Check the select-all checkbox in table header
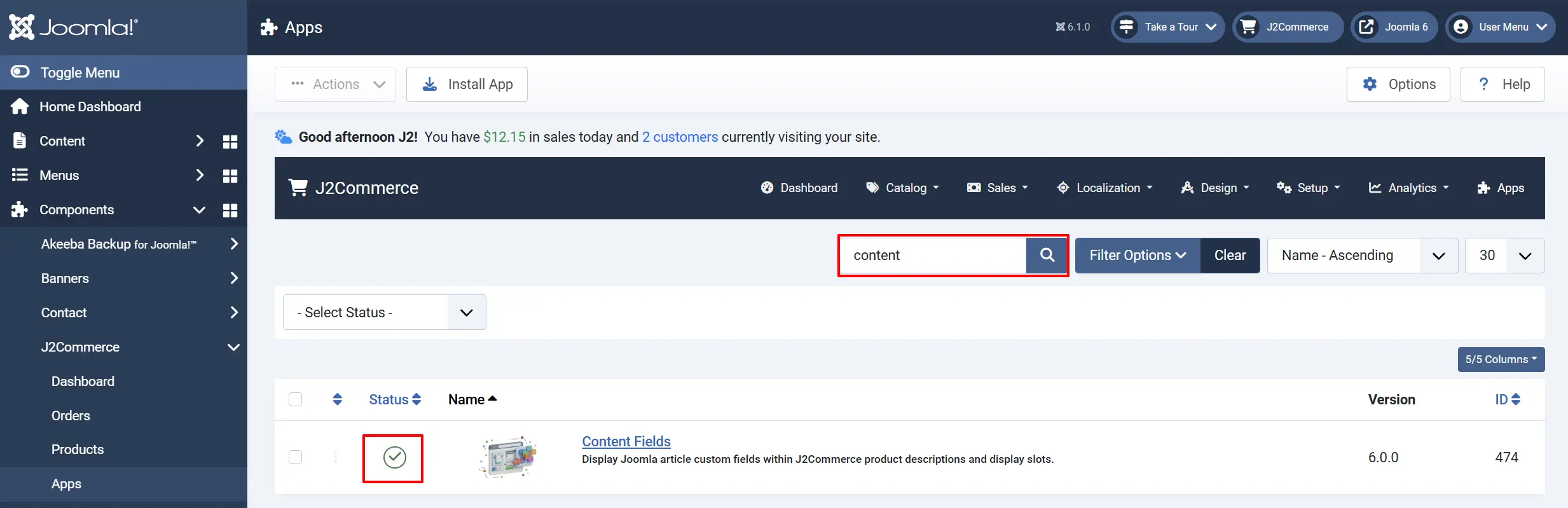The image size is (1568, 508). pos(295,399)
